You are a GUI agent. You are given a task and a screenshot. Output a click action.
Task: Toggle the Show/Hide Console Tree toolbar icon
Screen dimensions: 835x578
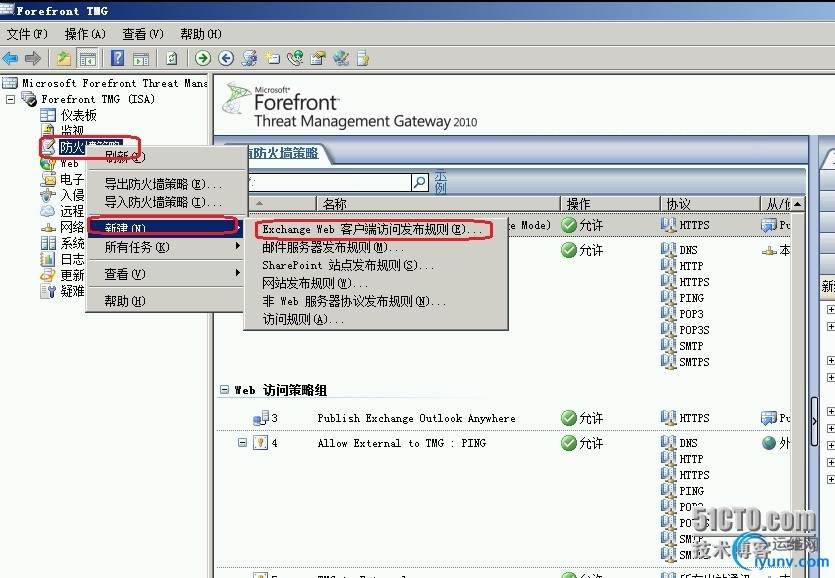tap(87, 58)
